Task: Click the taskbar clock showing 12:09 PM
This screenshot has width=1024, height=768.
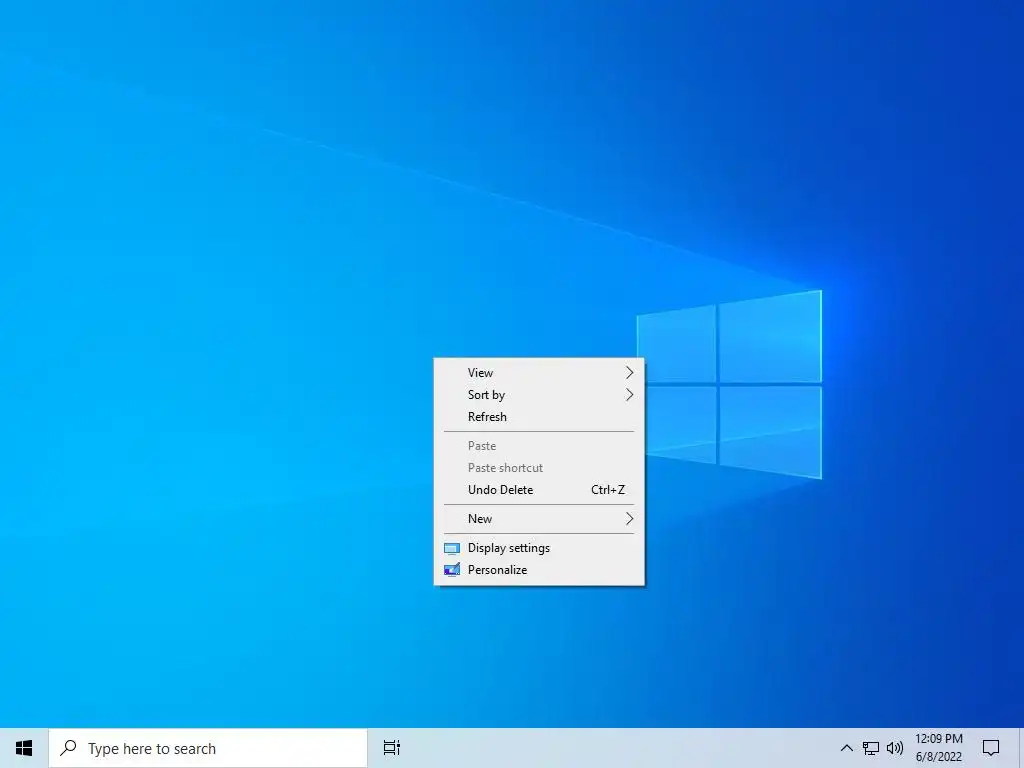Action: [x=938, y=748]
